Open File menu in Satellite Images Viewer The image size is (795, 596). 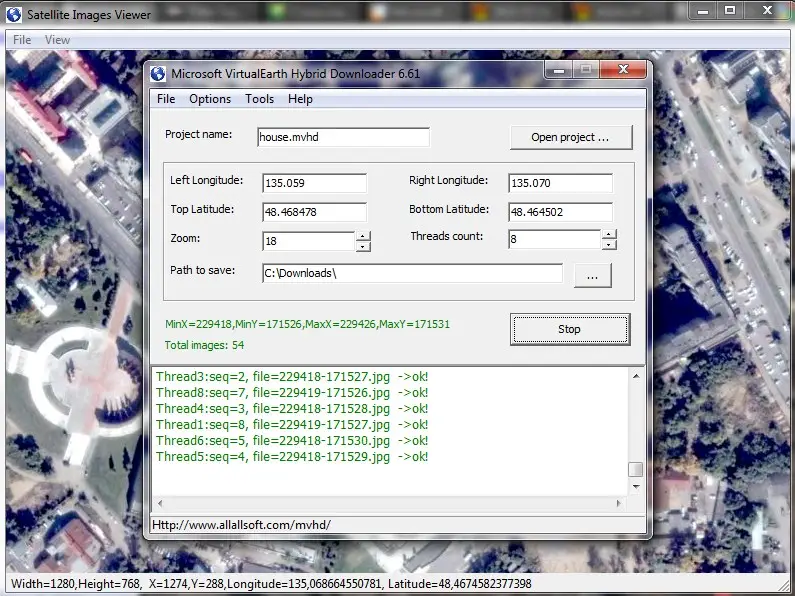click(22, 40)
